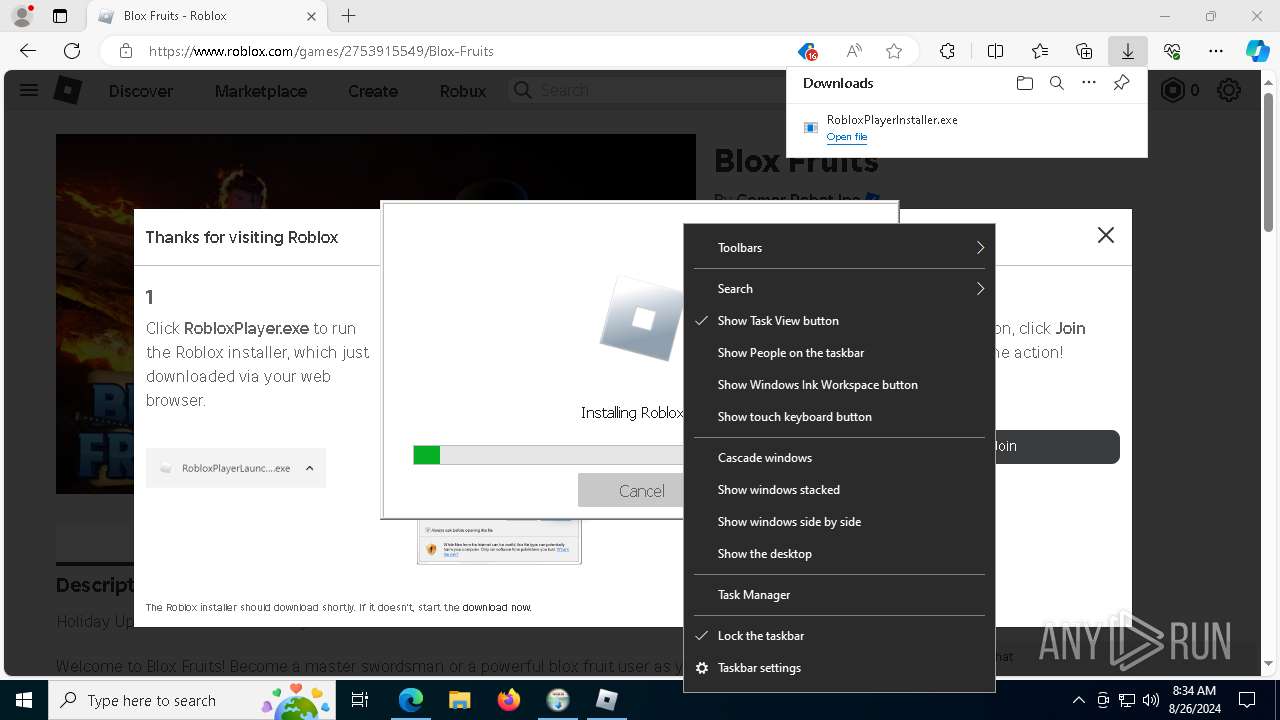The width and height of the screenshot is (1280, 720).
Task: Open the Favorites list icon
Action: (1040, 51)
